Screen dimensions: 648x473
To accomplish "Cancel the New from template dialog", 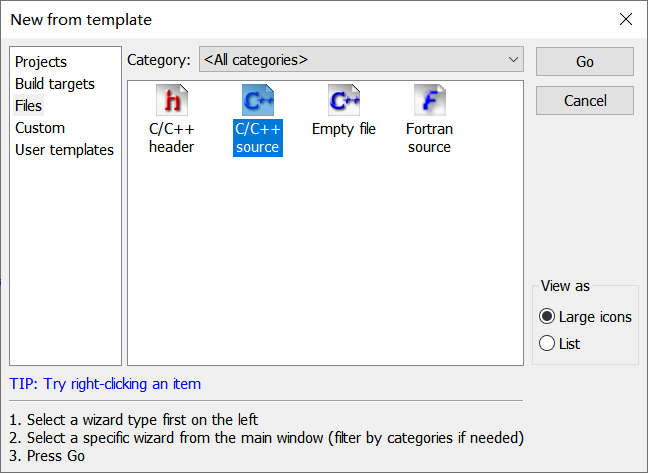I will [x=585, y=100].
